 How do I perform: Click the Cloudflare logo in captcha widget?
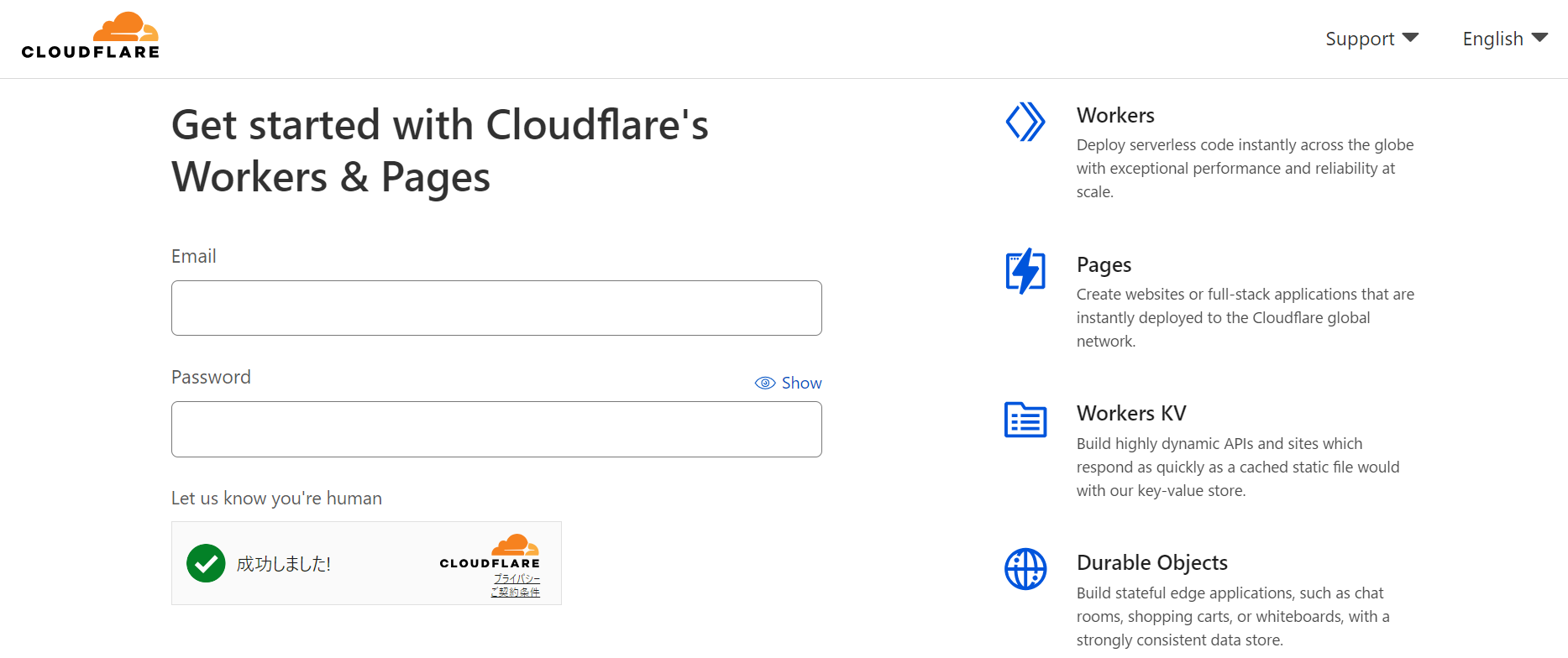490,551
